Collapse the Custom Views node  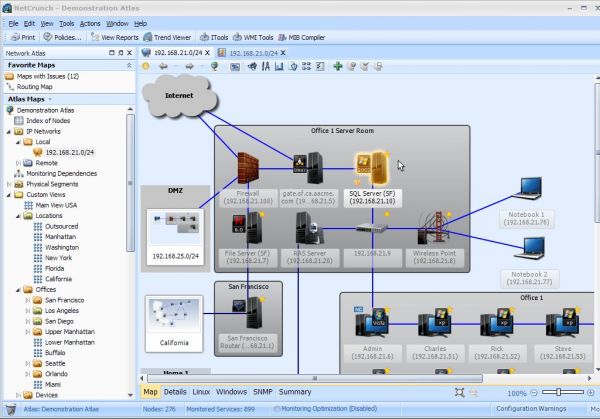[x=8, y=195]
